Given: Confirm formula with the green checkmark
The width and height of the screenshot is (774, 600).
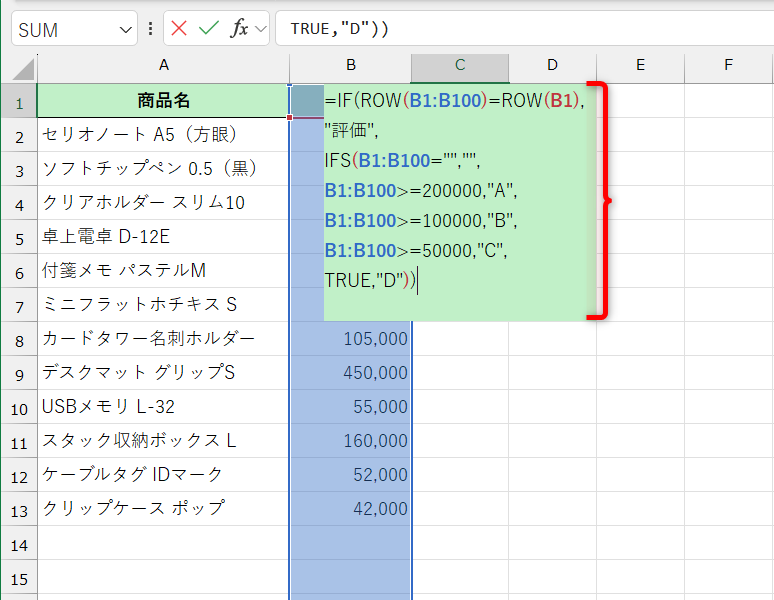Looking at the screenshot, I should [x=209, y=29].
